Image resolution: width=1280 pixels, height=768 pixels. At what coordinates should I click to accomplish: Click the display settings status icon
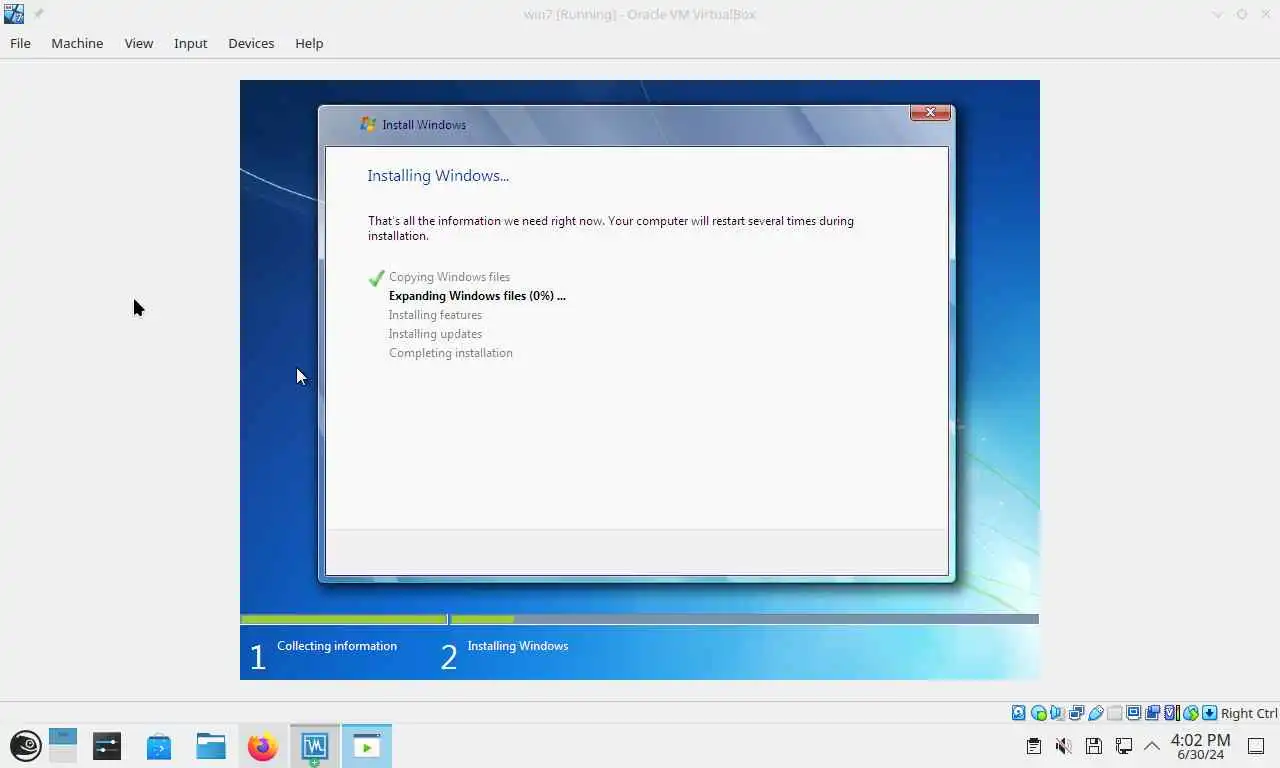click(x=1134, y=713)
